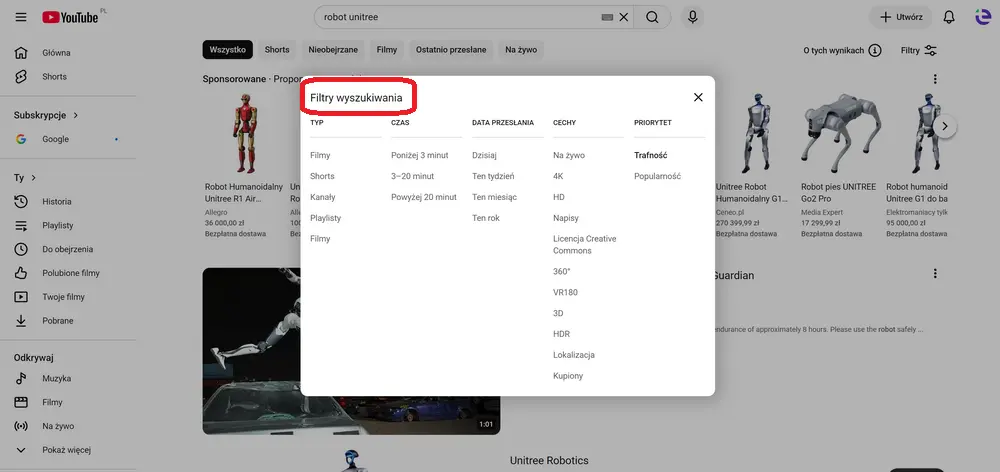Open the on-screen keyboard icon in search box

click(x=607, y=17)
